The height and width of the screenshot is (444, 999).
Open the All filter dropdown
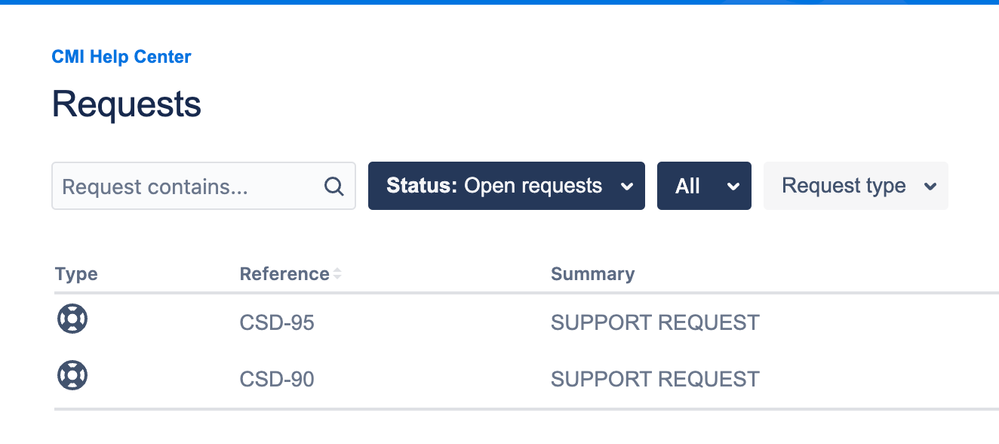(x=704, y=185)
